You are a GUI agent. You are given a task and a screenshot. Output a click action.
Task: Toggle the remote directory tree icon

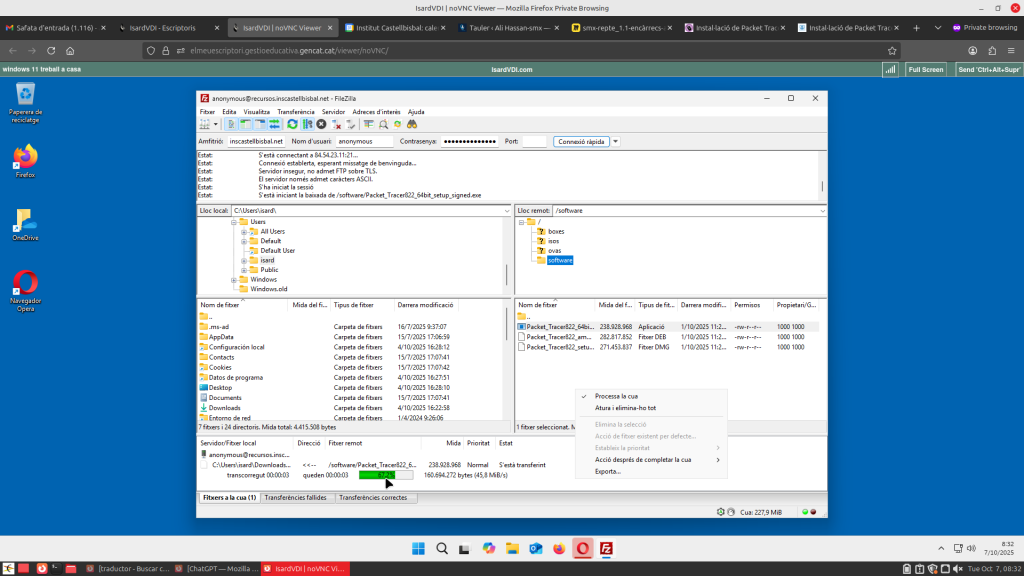[260, 124]
